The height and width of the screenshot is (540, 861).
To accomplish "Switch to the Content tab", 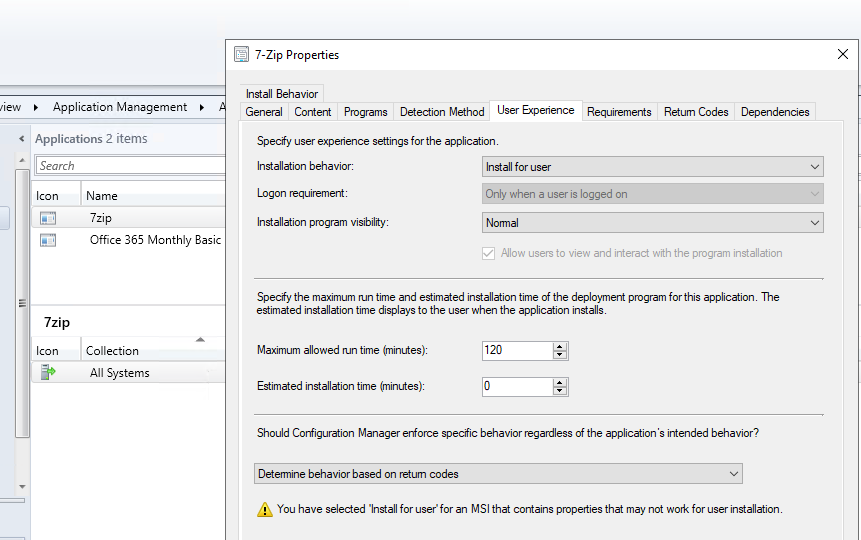I will click(x=313, y=112).
